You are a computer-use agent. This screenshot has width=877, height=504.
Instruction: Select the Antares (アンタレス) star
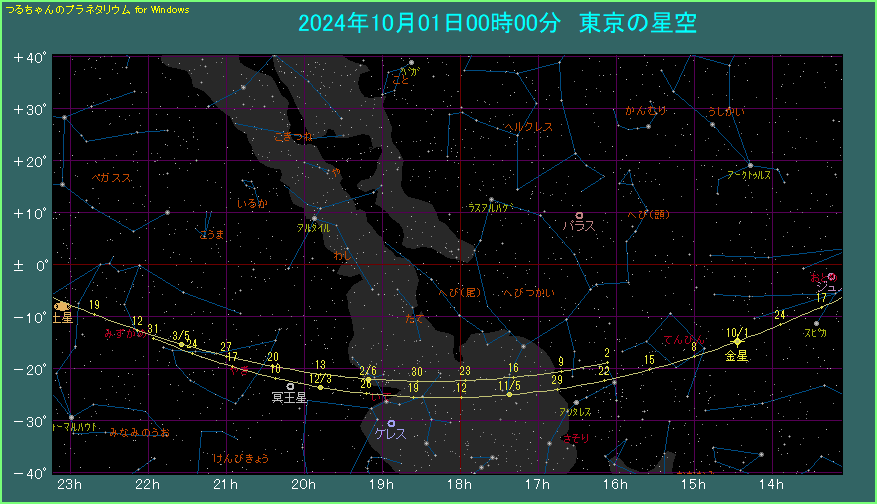coord(576,403)
